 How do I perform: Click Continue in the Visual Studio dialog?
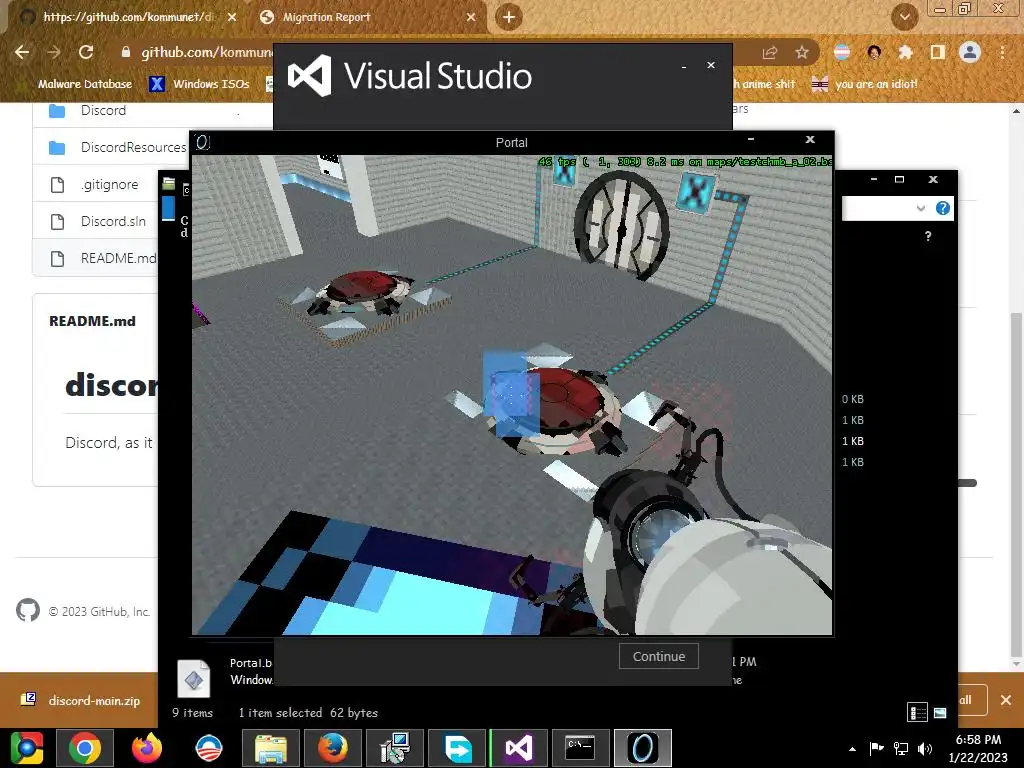pos(658,656)
